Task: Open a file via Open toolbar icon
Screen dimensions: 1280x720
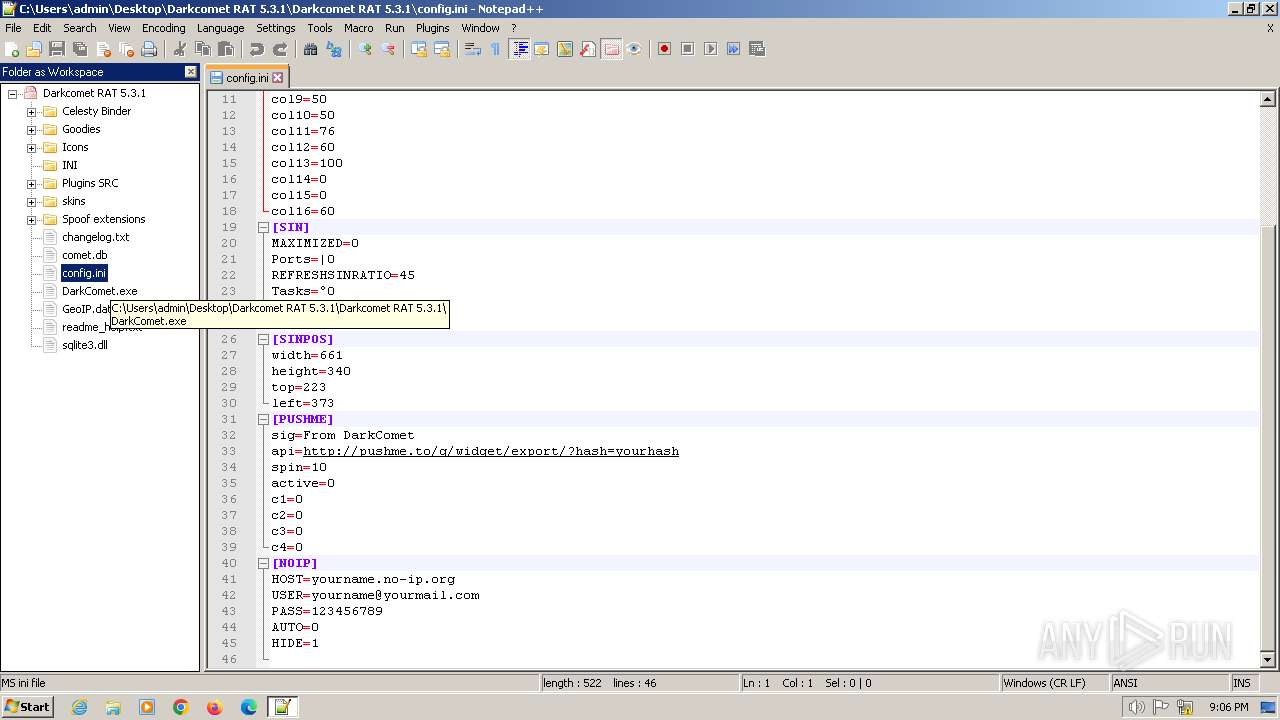Action: (x=34, y=49)
